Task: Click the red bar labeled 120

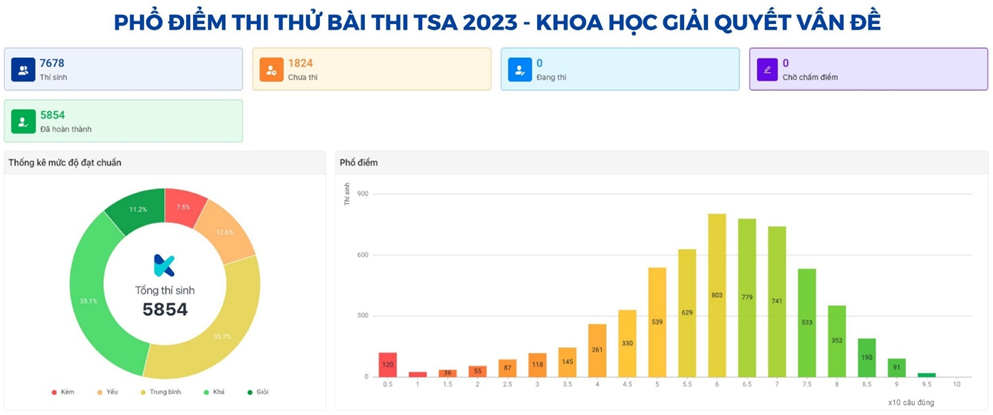Action: pos(388,365)
